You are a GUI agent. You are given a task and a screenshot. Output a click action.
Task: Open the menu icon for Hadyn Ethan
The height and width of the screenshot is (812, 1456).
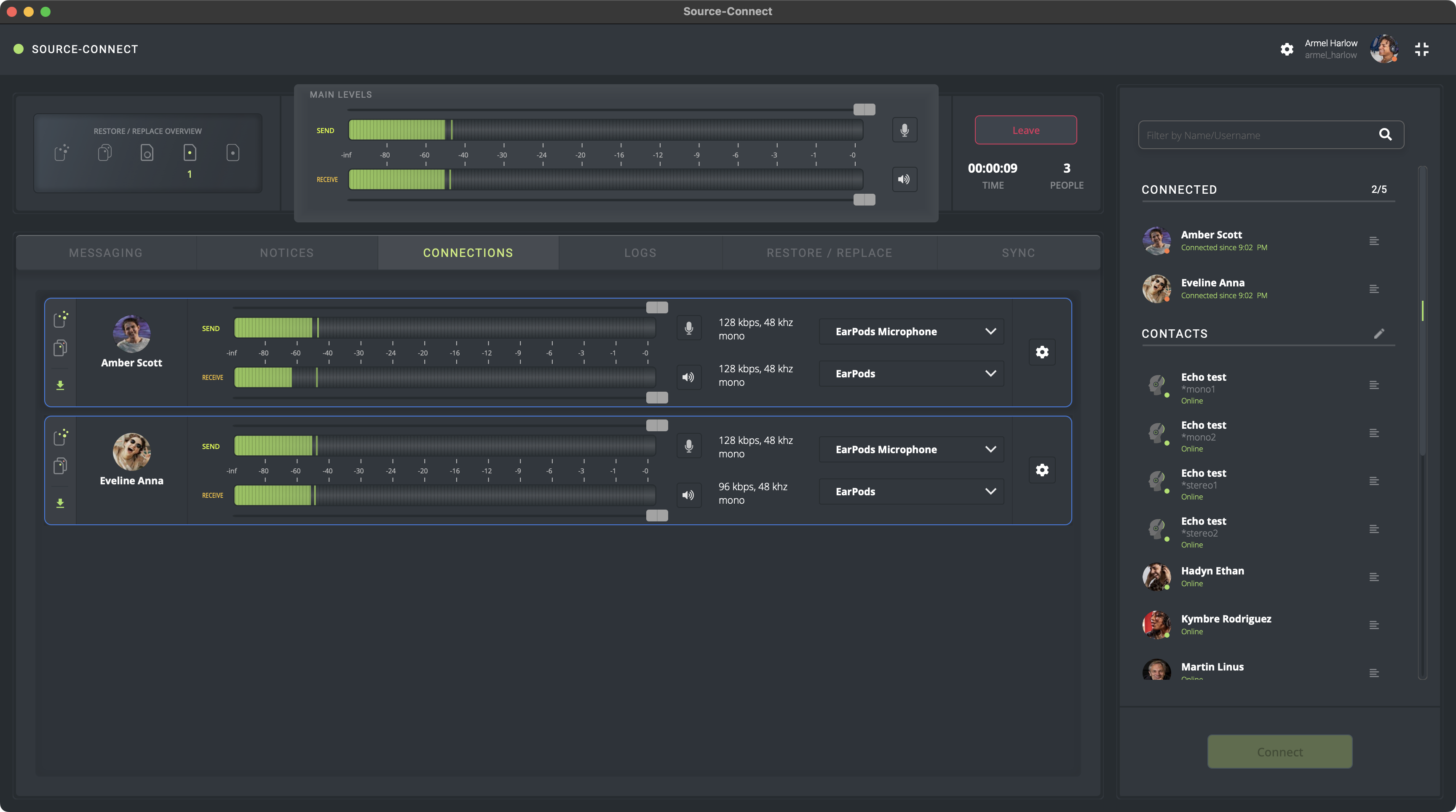click(x=1374, y=577)
